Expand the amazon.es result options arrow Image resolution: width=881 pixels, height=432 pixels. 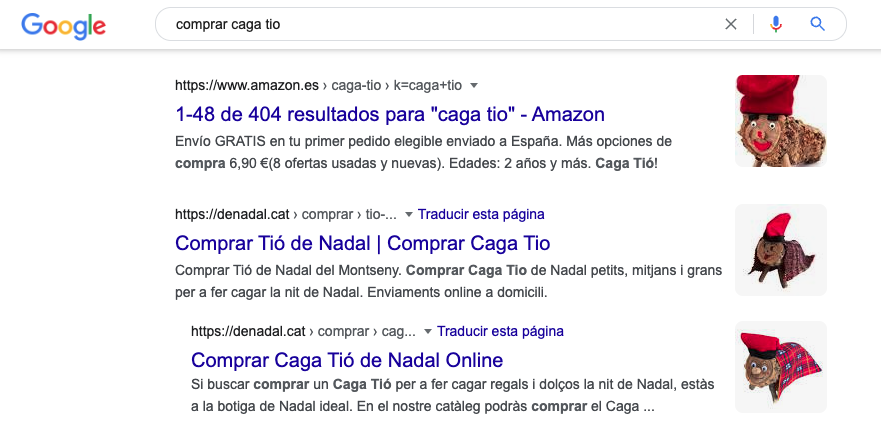click(x=474, y=85)
